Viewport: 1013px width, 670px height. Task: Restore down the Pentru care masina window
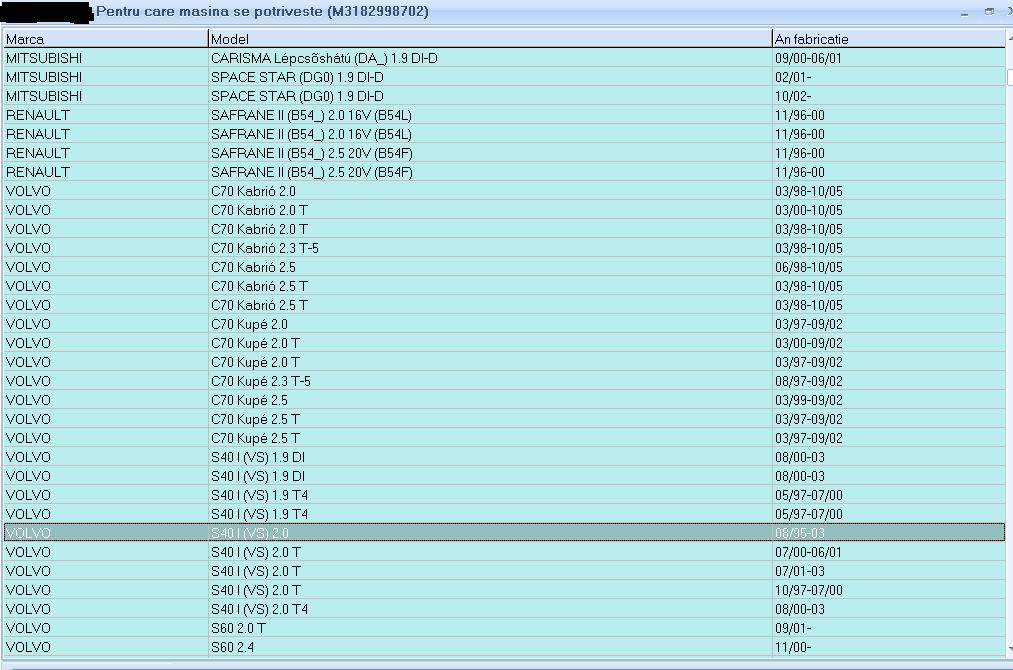989,12
